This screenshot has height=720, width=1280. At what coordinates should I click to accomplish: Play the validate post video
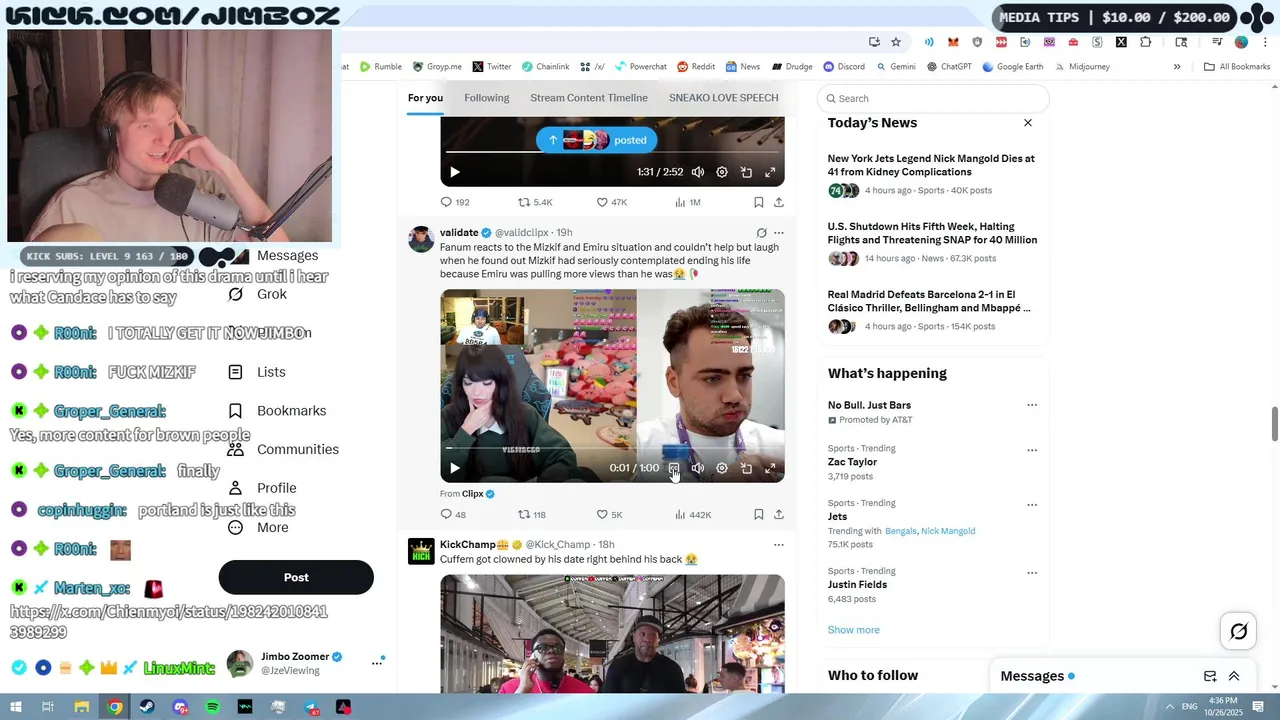coord(454,468)
